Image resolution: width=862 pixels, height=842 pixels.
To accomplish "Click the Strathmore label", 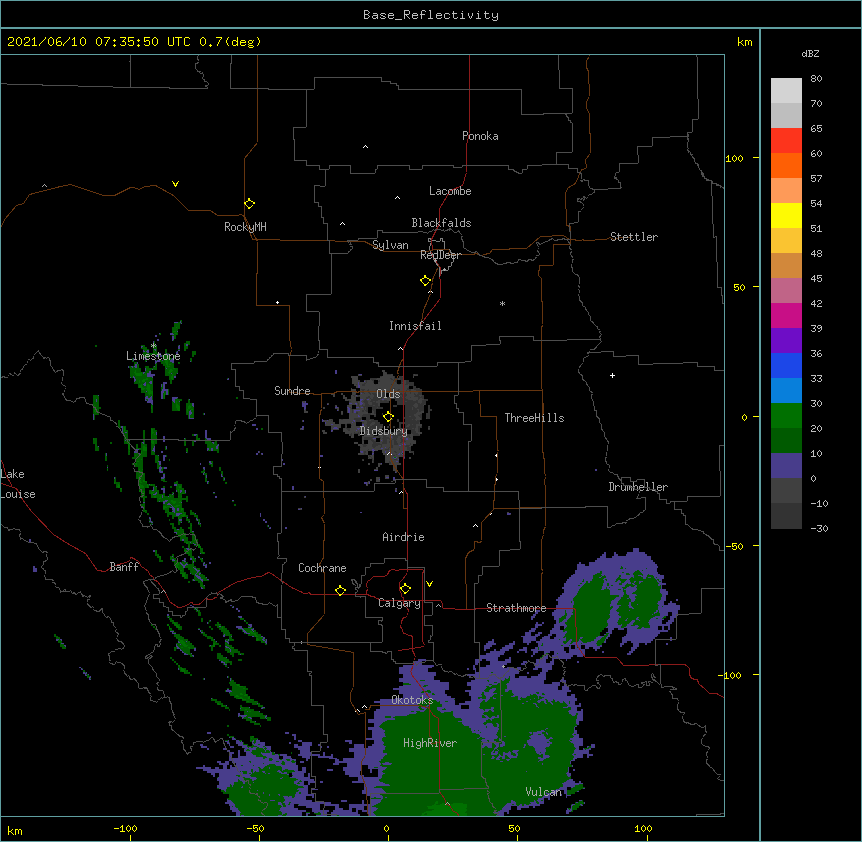I will 516,608.
